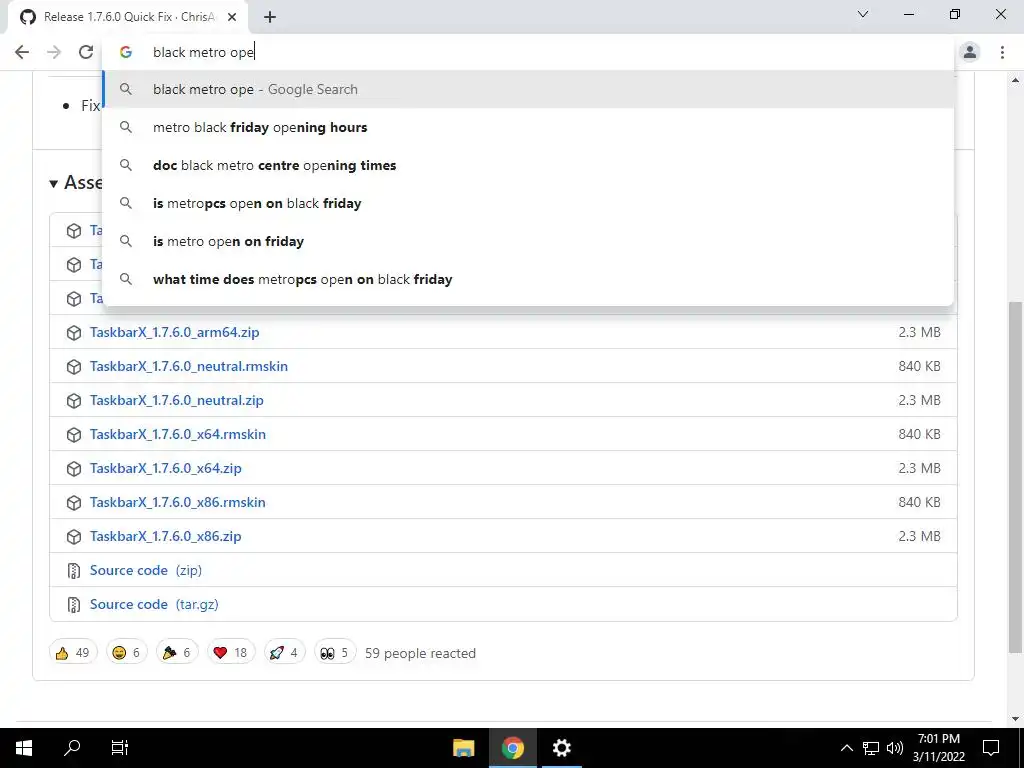Toggle the hooray party reaction with 6
Image resolution: width=1024 pixels, height=768 pixels.
point(177,652)
